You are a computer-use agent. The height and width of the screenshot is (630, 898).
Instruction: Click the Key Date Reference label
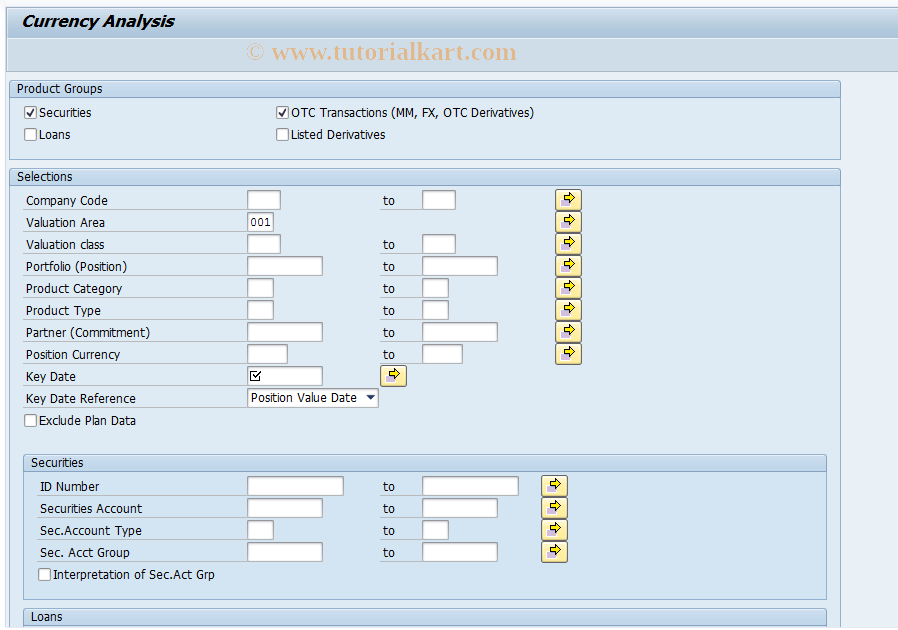(81, 399)
